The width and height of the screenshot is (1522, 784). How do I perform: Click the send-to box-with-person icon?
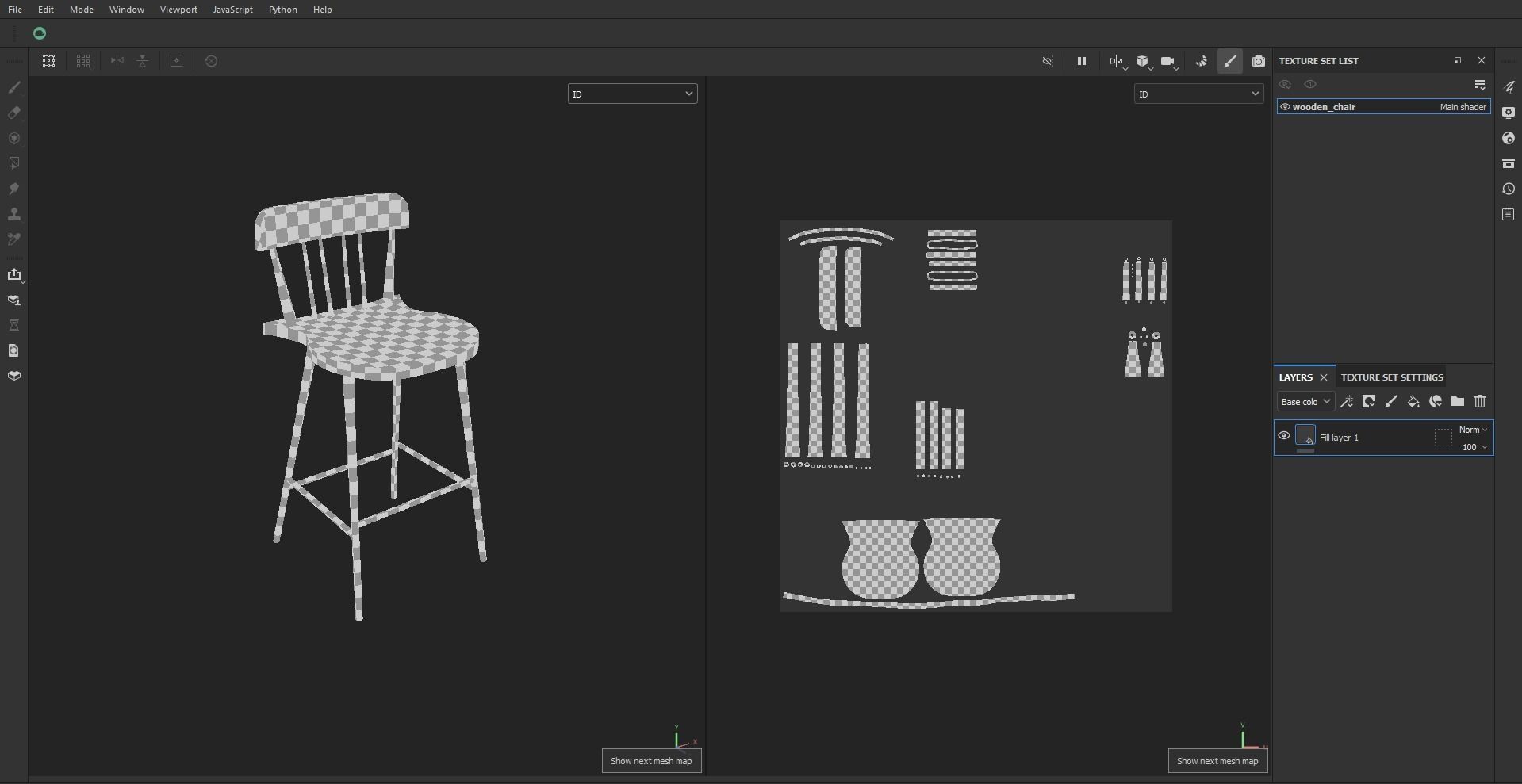pyautogui.click(x=14, y=300)
